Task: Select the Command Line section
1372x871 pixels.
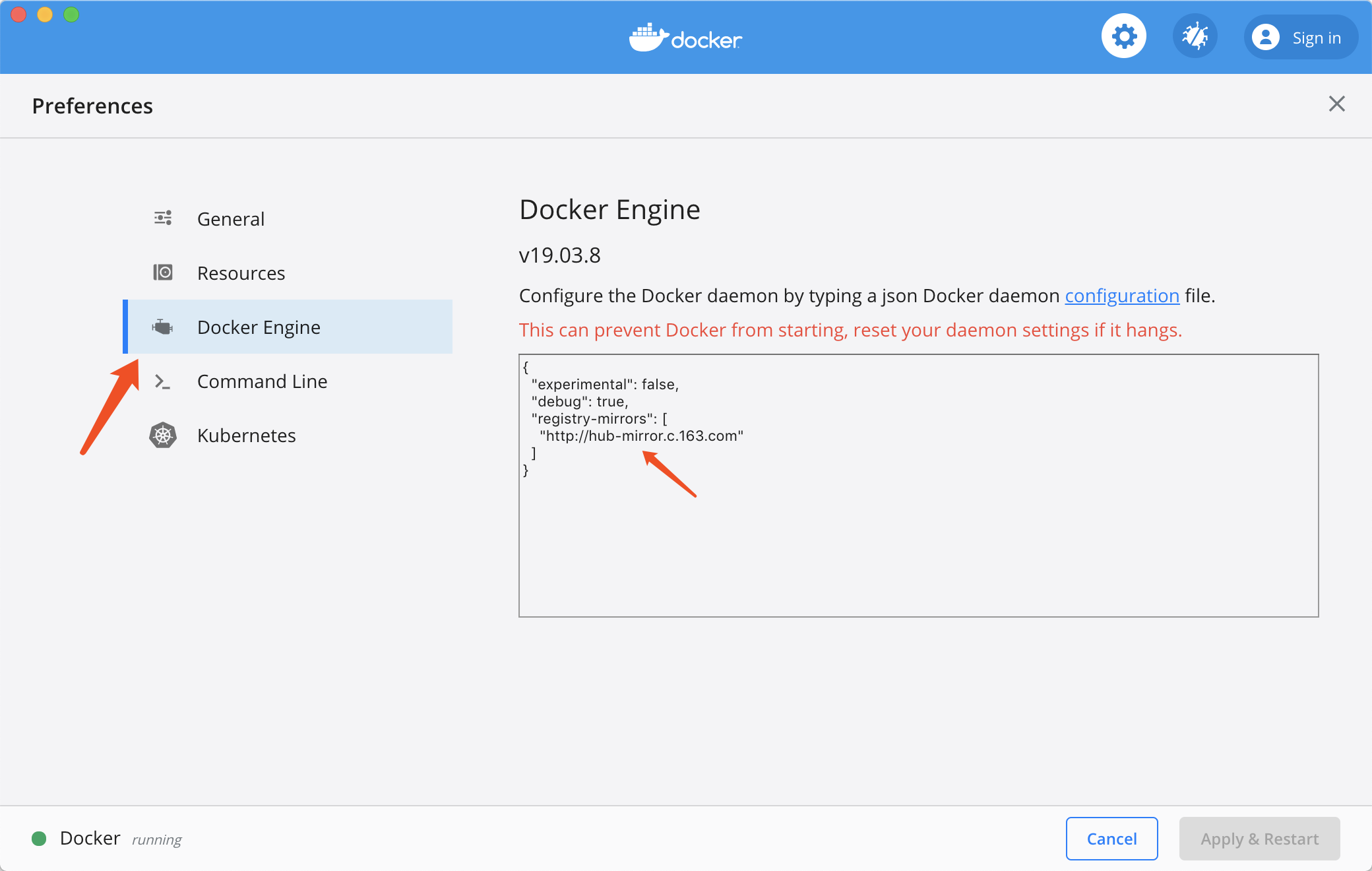Action: pos(262,381)
